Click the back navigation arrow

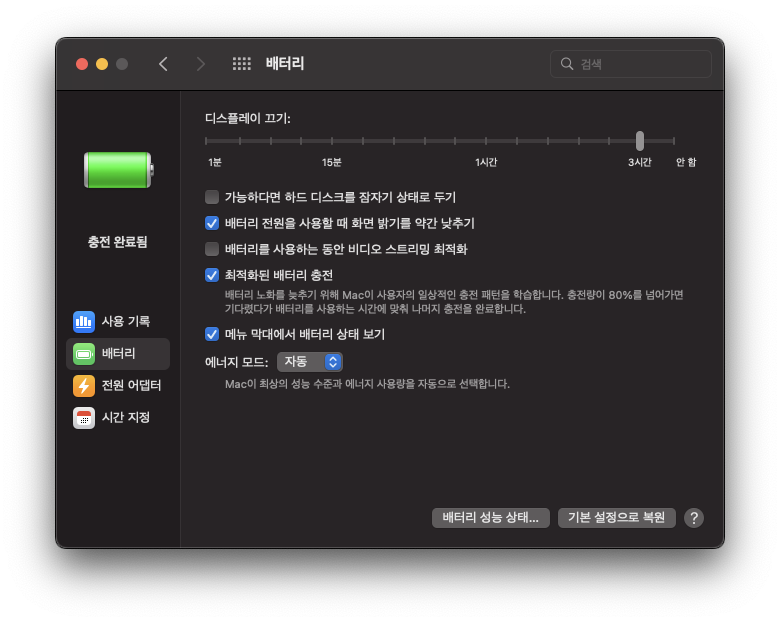click(163, 64)
